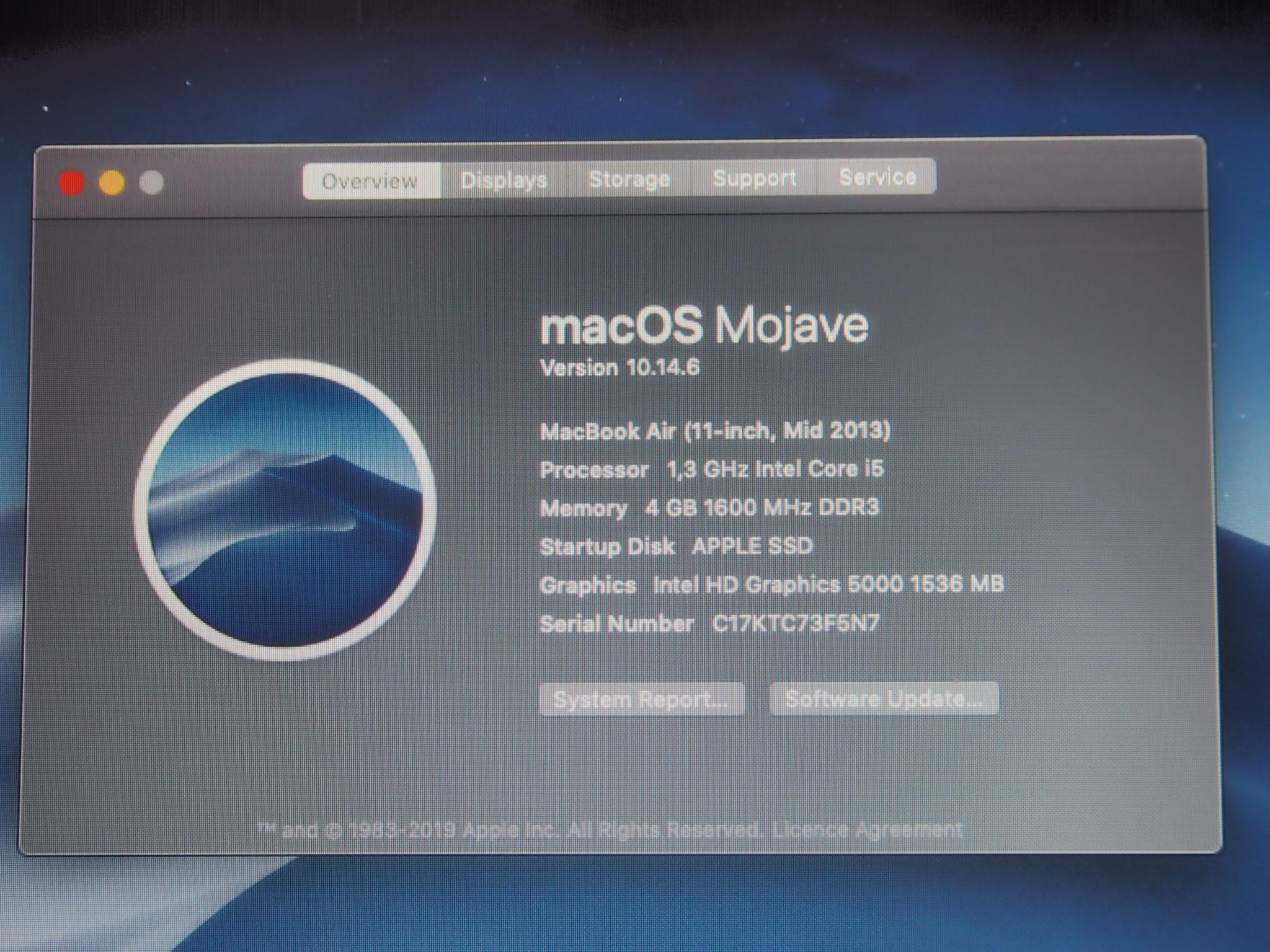Viewport: 1270px width, 952px height.
Task: Select the serial number C17KTC73F5N7
Action: pyautogui.click(x=796, y=623)
